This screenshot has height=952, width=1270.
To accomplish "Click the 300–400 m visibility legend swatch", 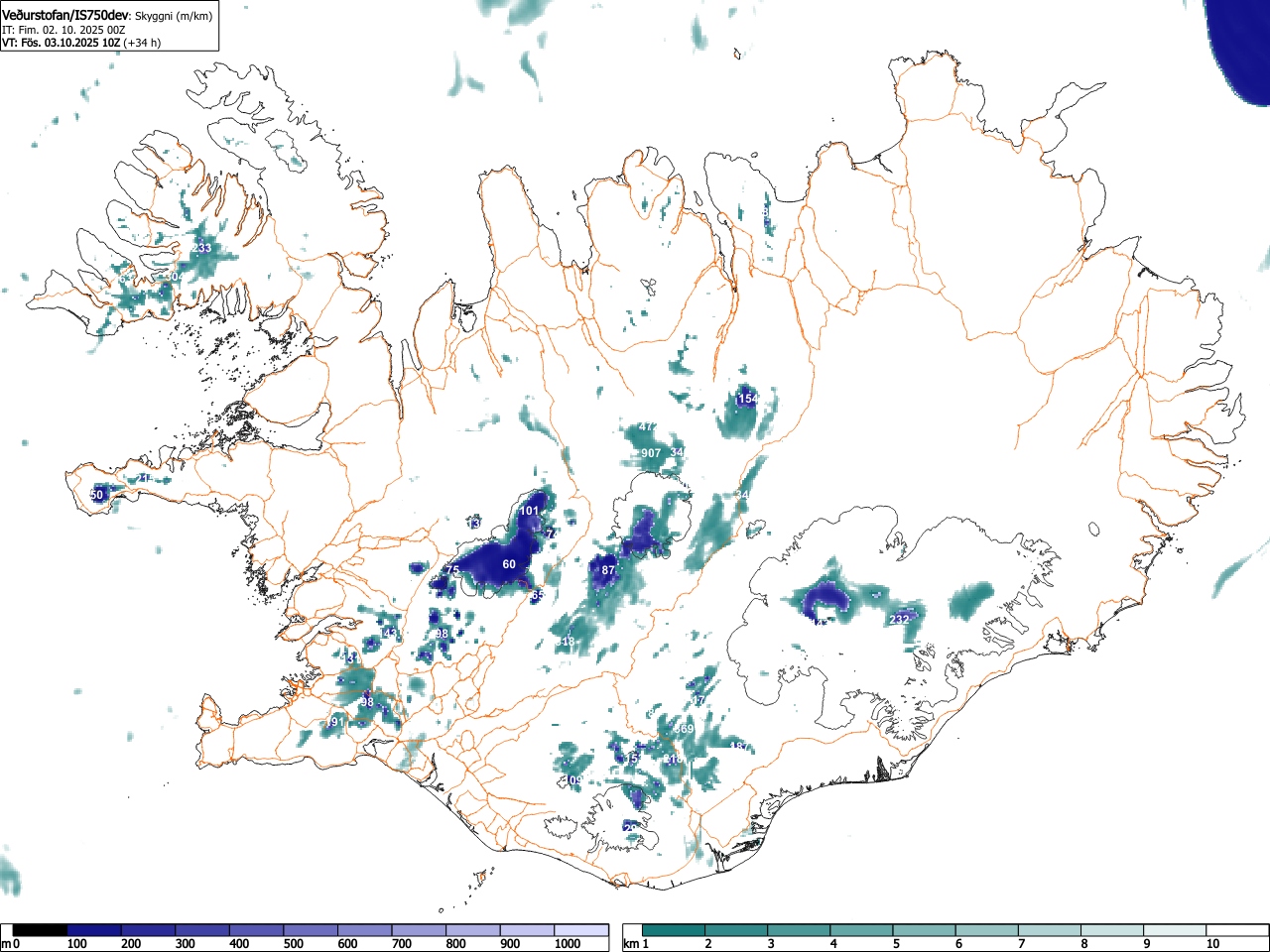I will pos(202,930).
